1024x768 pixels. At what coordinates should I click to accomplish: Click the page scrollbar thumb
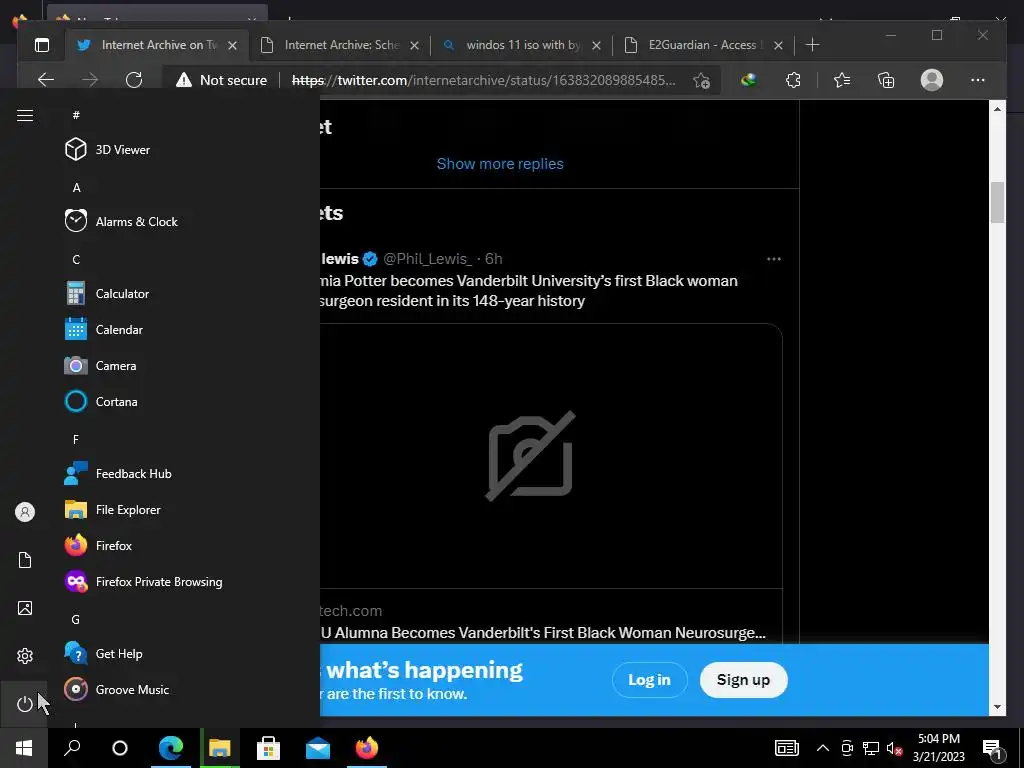[997, 202]
